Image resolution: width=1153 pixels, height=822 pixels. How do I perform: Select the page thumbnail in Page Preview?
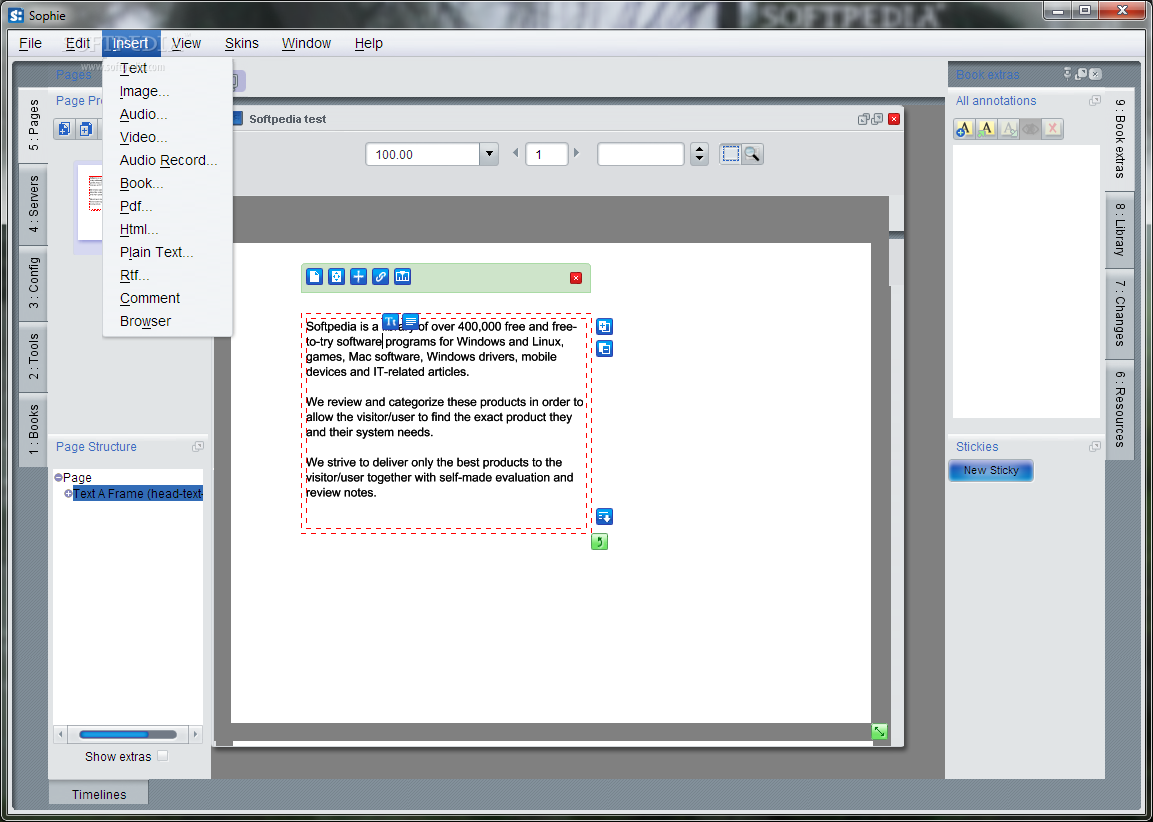90,202
